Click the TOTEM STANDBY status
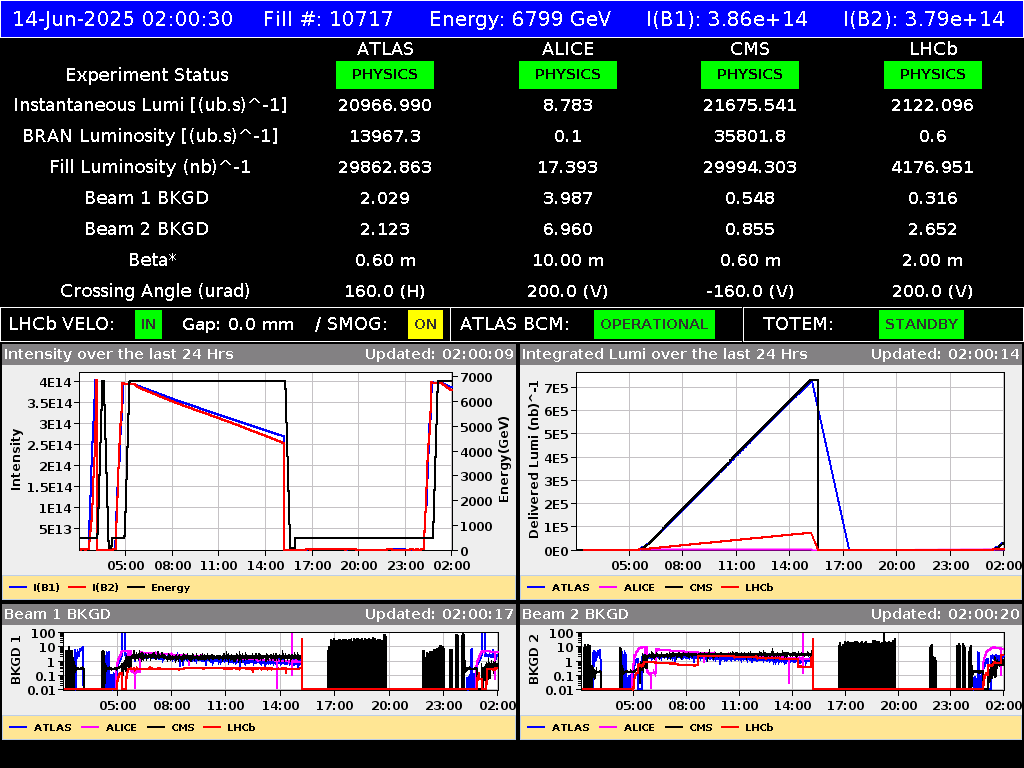Image resolution: width=1024 pixels, height=768 pixels. coord(921,325)
